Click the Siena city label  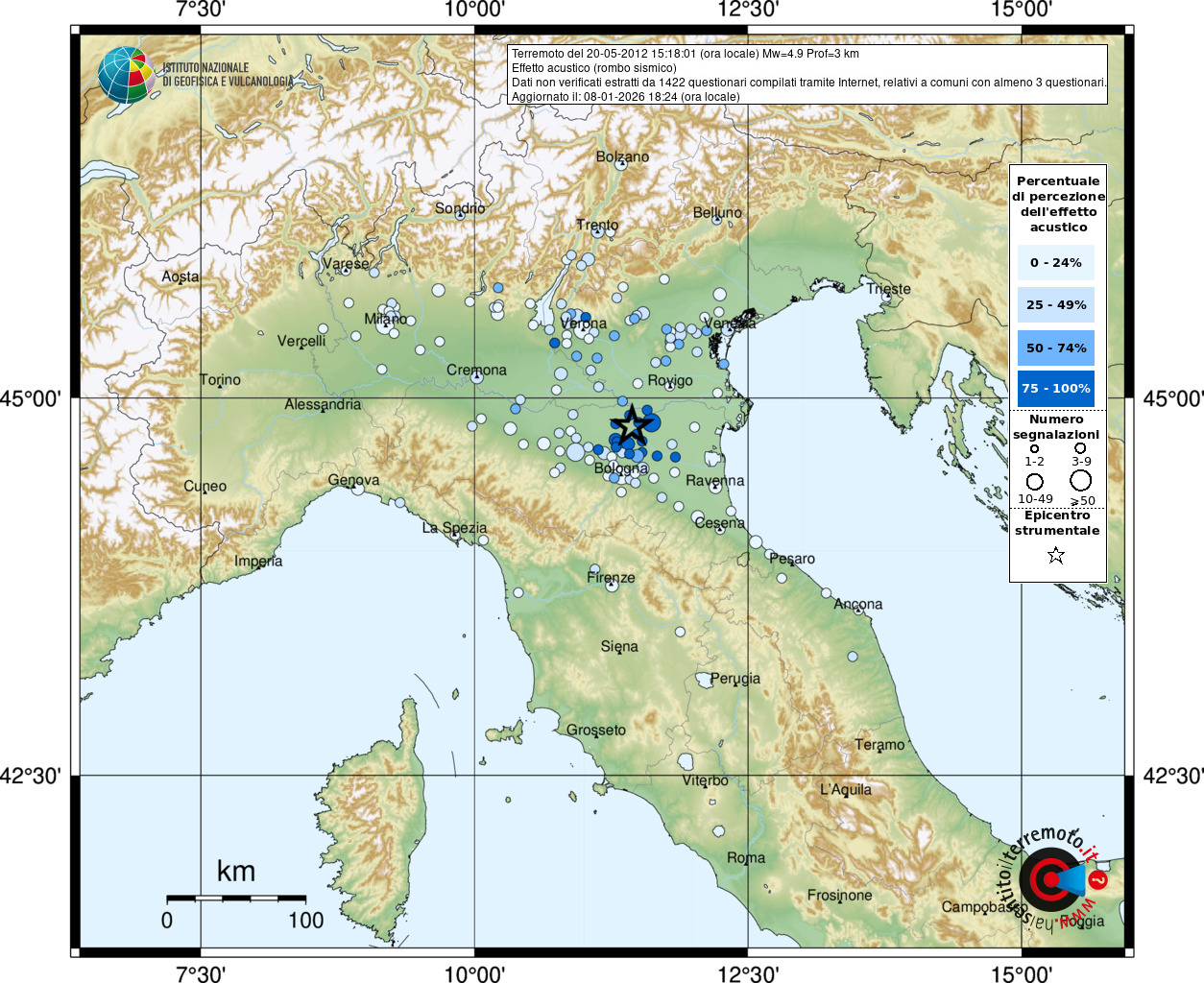(619, 646)
